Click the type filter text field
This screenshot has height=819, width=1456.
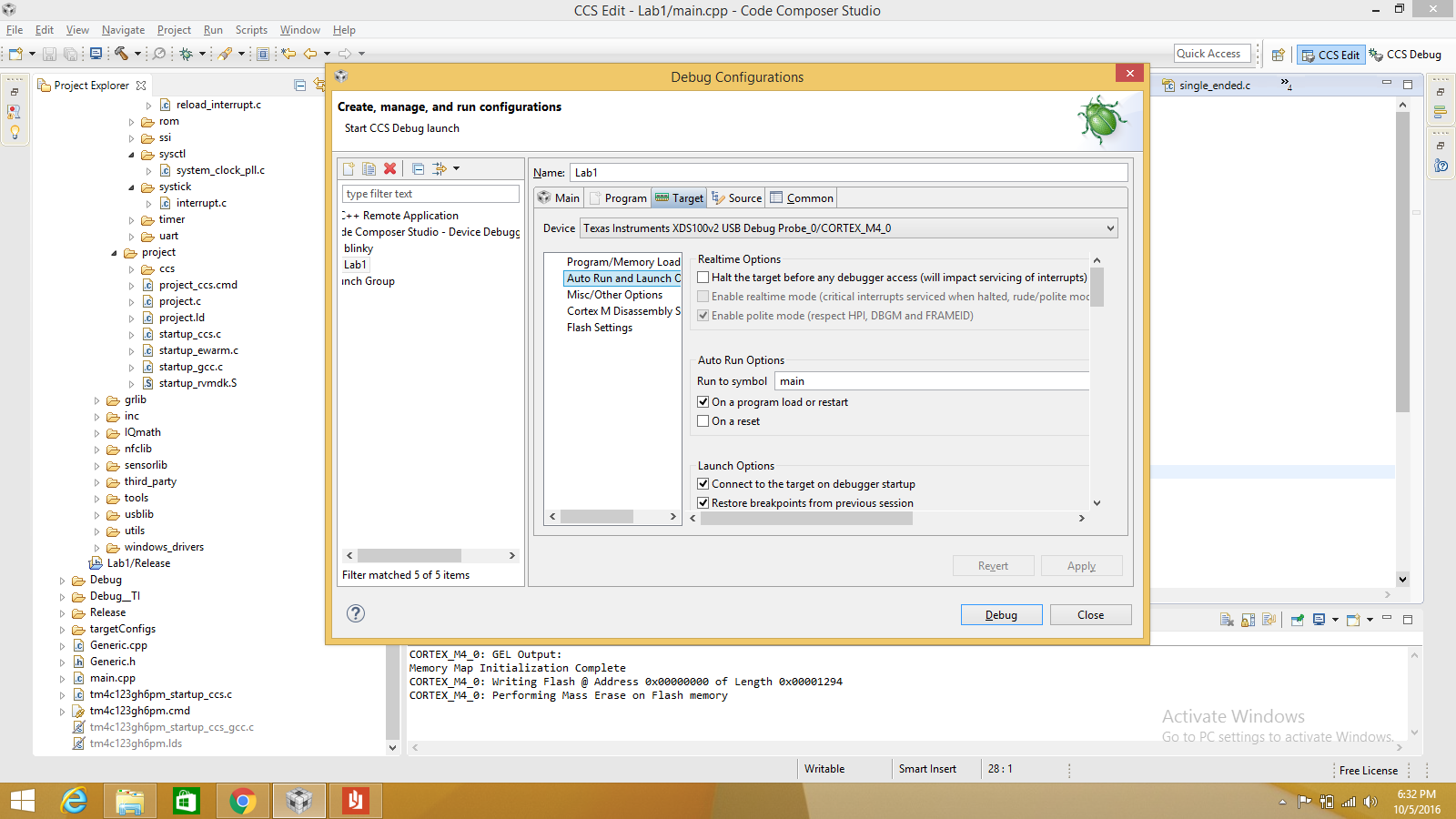[x=430, y=194]
